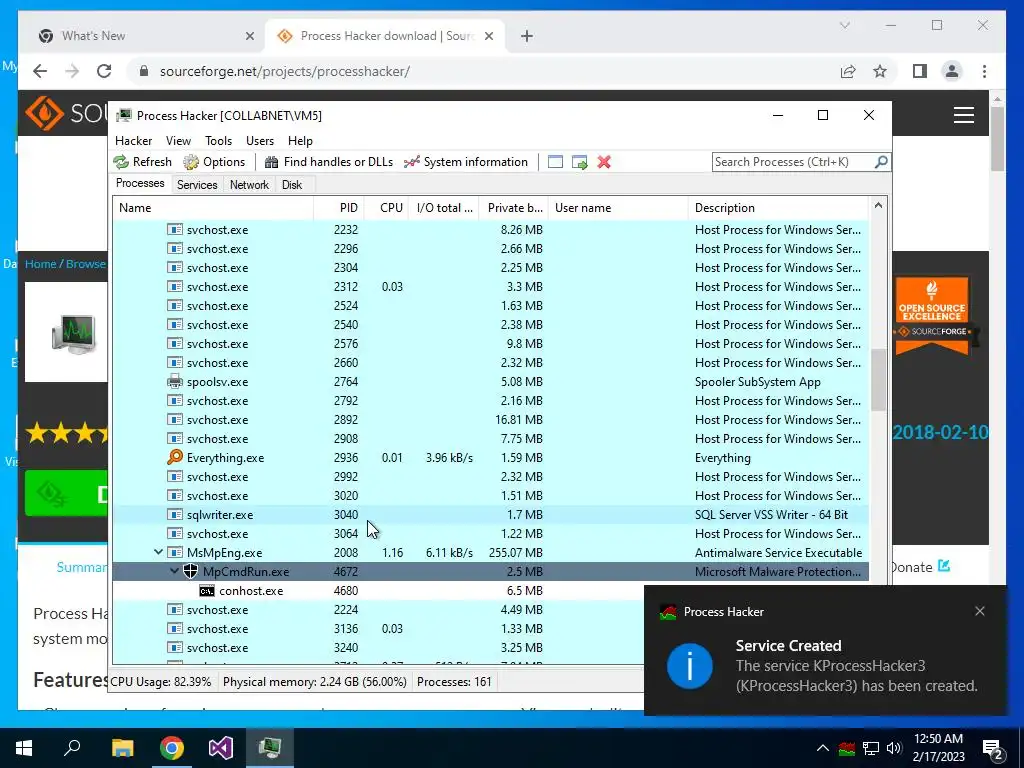Click the red X terminate window icon
This screenshot has height=768, width=1024.
point(604,162)
